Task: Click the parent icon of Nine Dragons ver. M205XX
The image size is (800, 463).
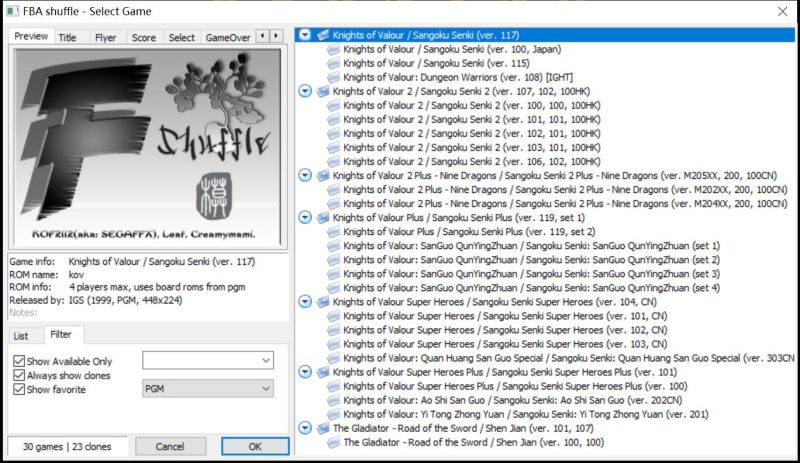Action: [323, 176]
